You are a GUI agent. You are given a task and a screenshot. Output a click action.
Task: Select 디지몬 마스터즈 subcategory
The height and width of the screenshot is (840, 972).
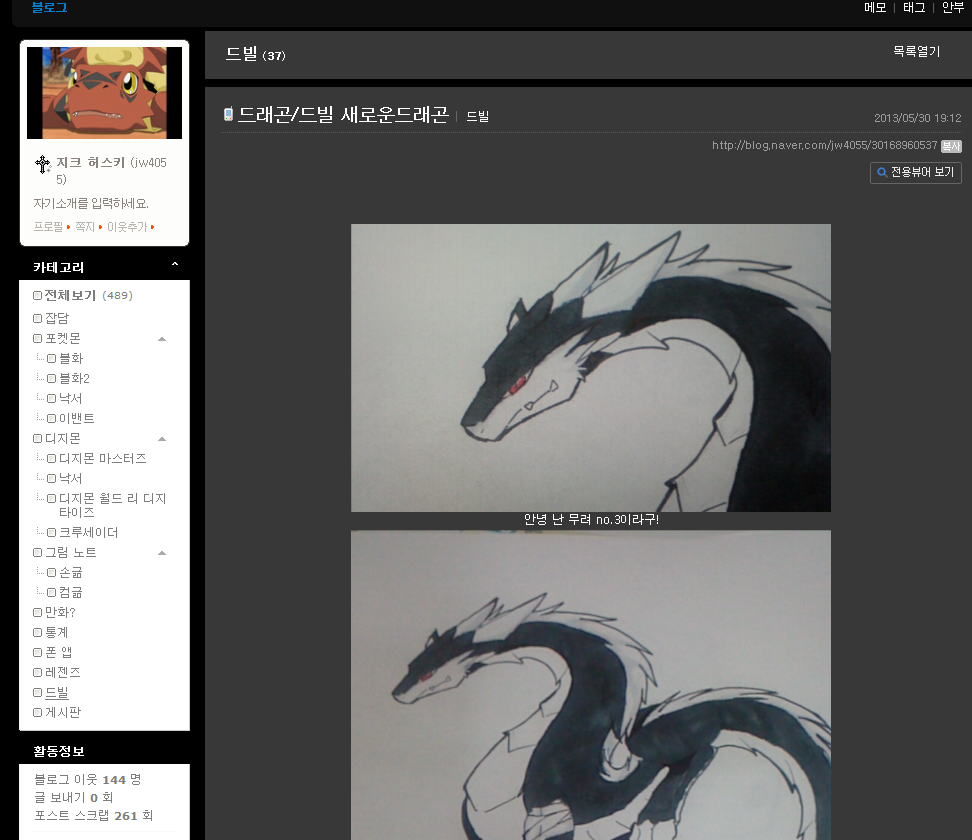click(x=102, y=459)
